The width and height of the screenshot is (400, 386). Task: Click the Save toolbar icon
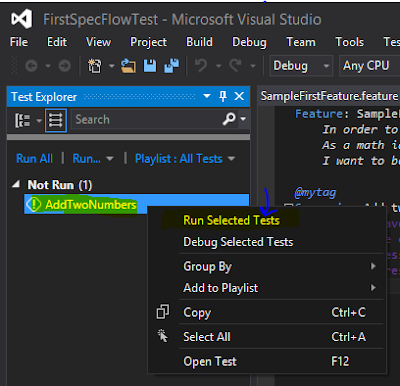click(x=150, y=66)
